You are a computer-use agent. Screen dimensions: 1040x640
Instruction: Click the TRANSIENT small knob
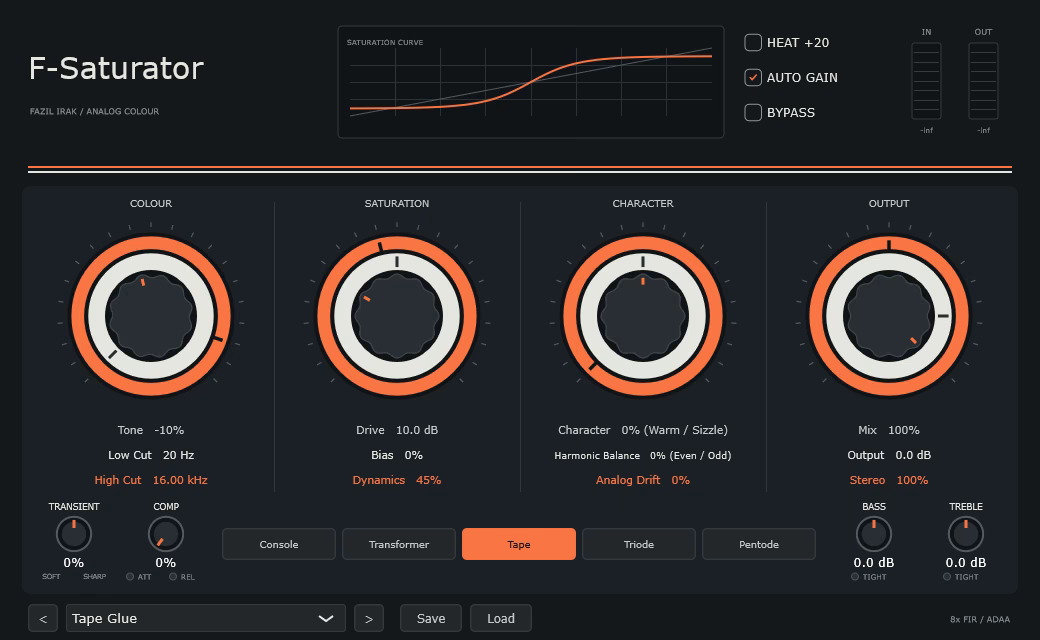pos(74,534)
